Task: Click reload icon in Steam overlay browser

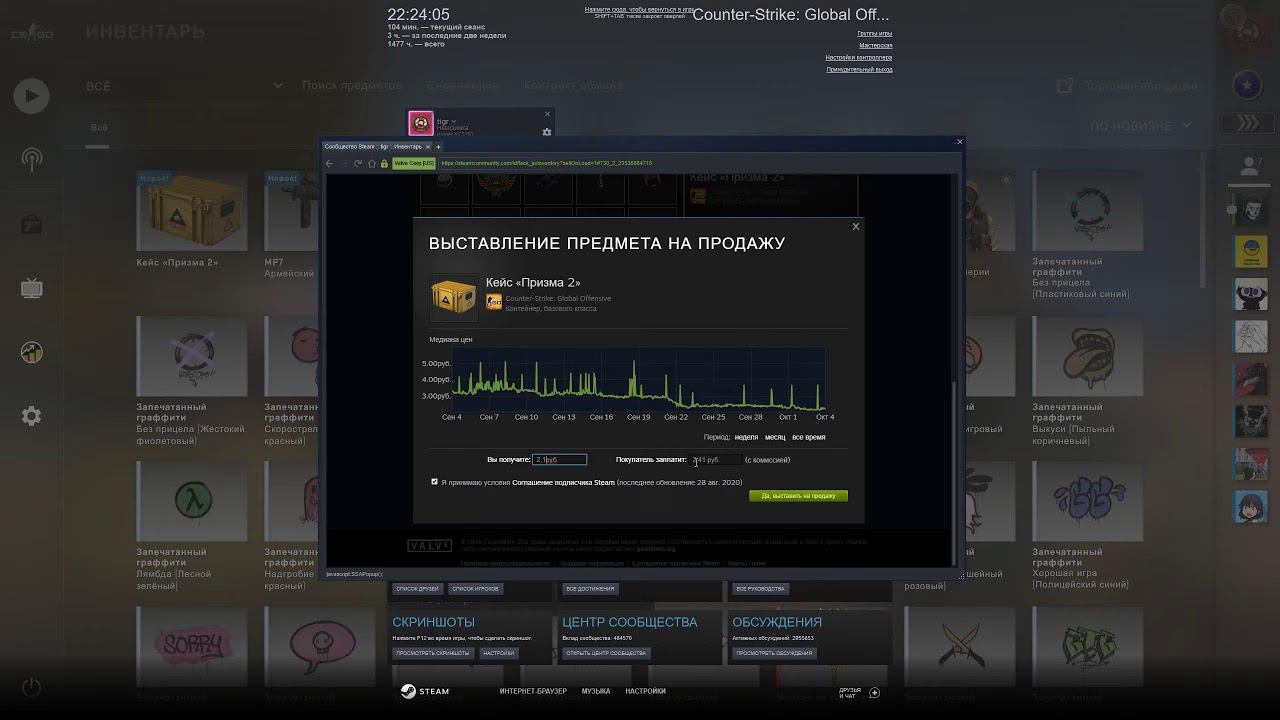Action: (358, 163)
